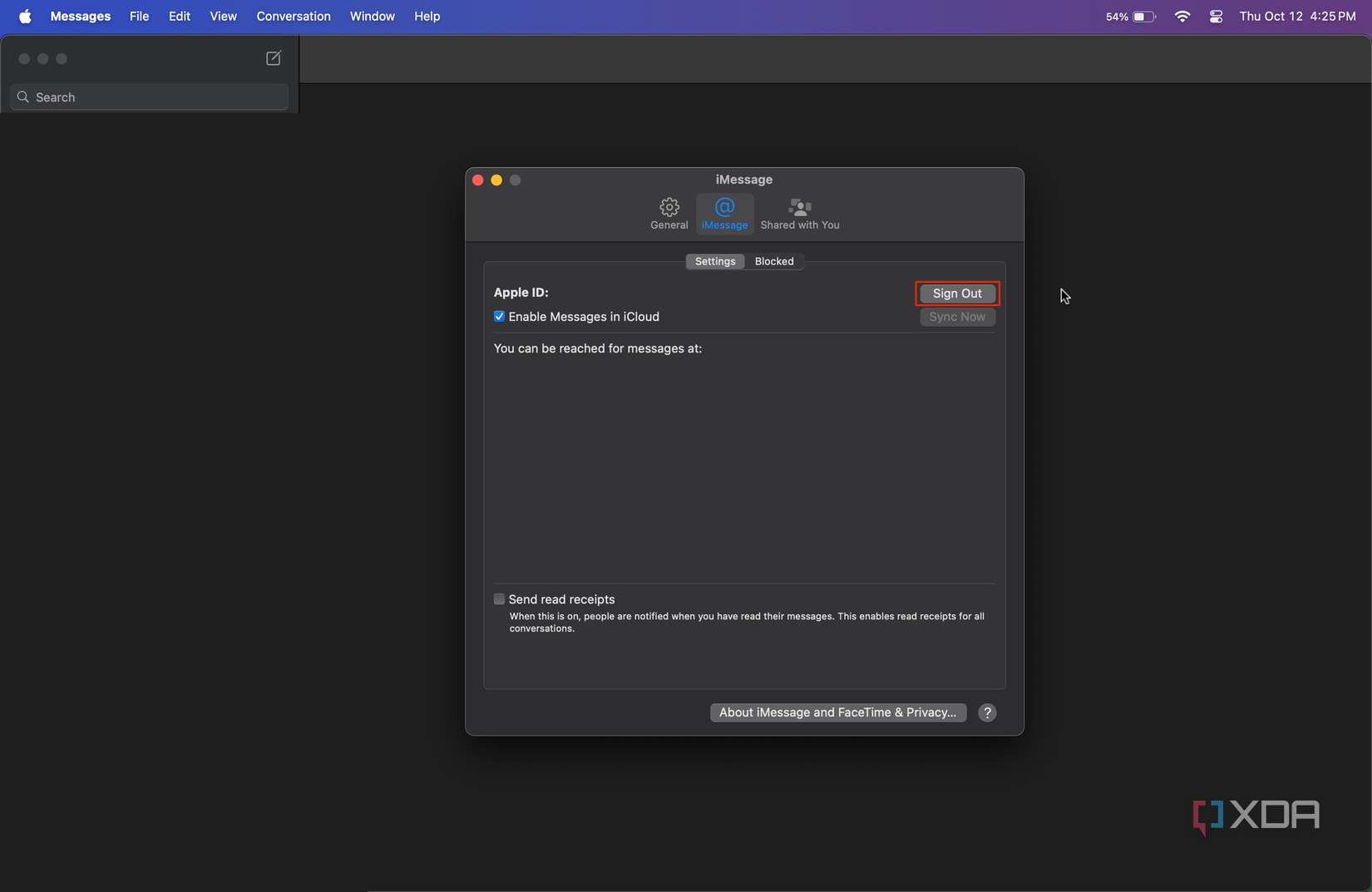Viewport: 1372px width, 892px height.
Task: Click the Sign Out button
Action: pyautogui.click(x=957, y=293)
